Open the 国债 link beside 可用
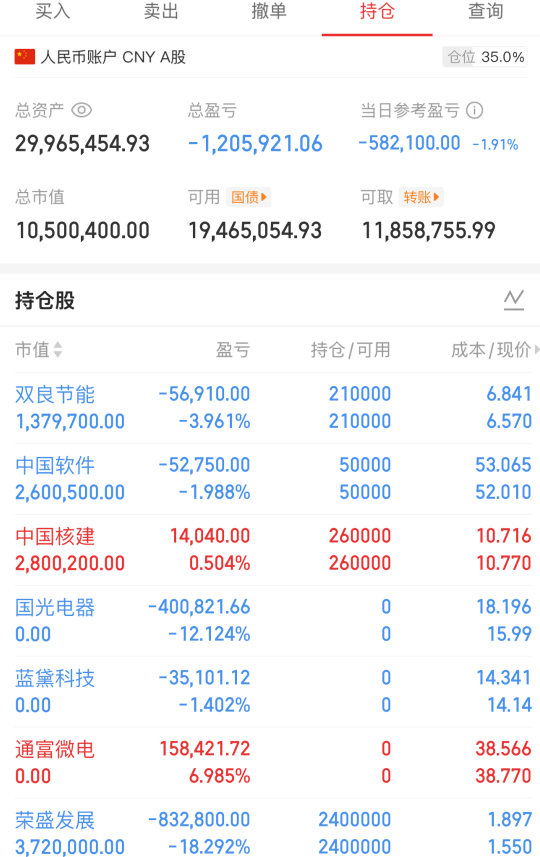540x857 pixels. tap(249, 197)
